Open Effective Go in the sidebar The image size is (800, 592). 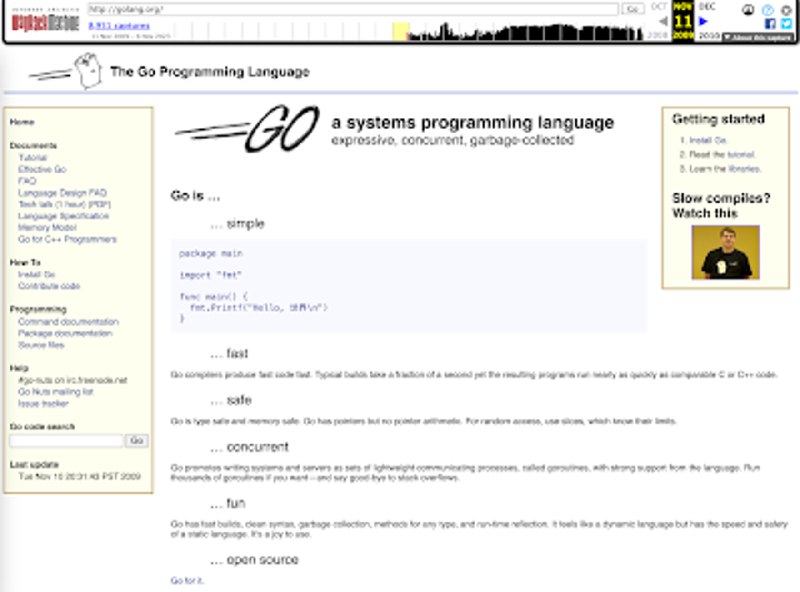pos(42,170)
